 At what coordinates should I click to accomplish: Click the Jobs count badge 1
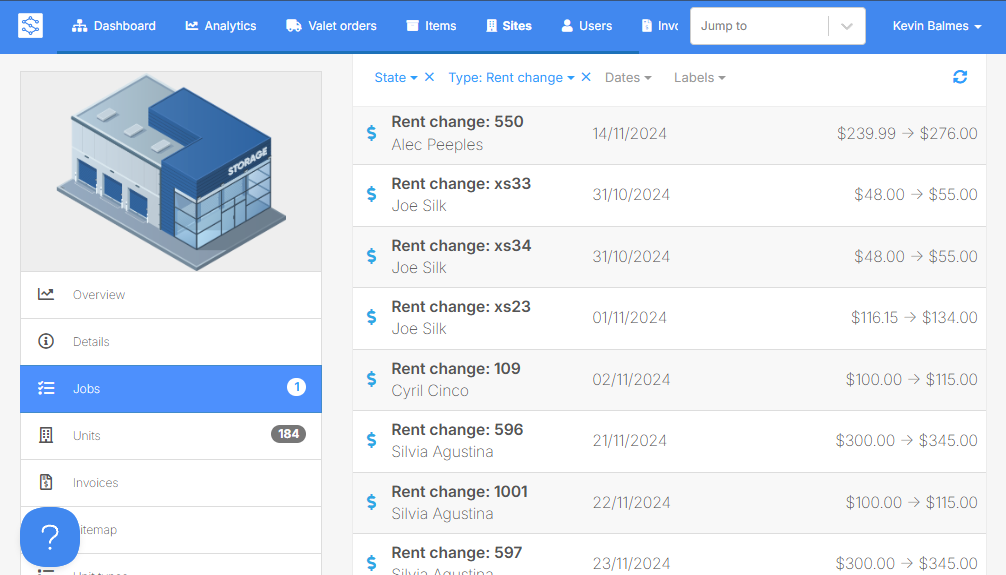pos(296,387)
